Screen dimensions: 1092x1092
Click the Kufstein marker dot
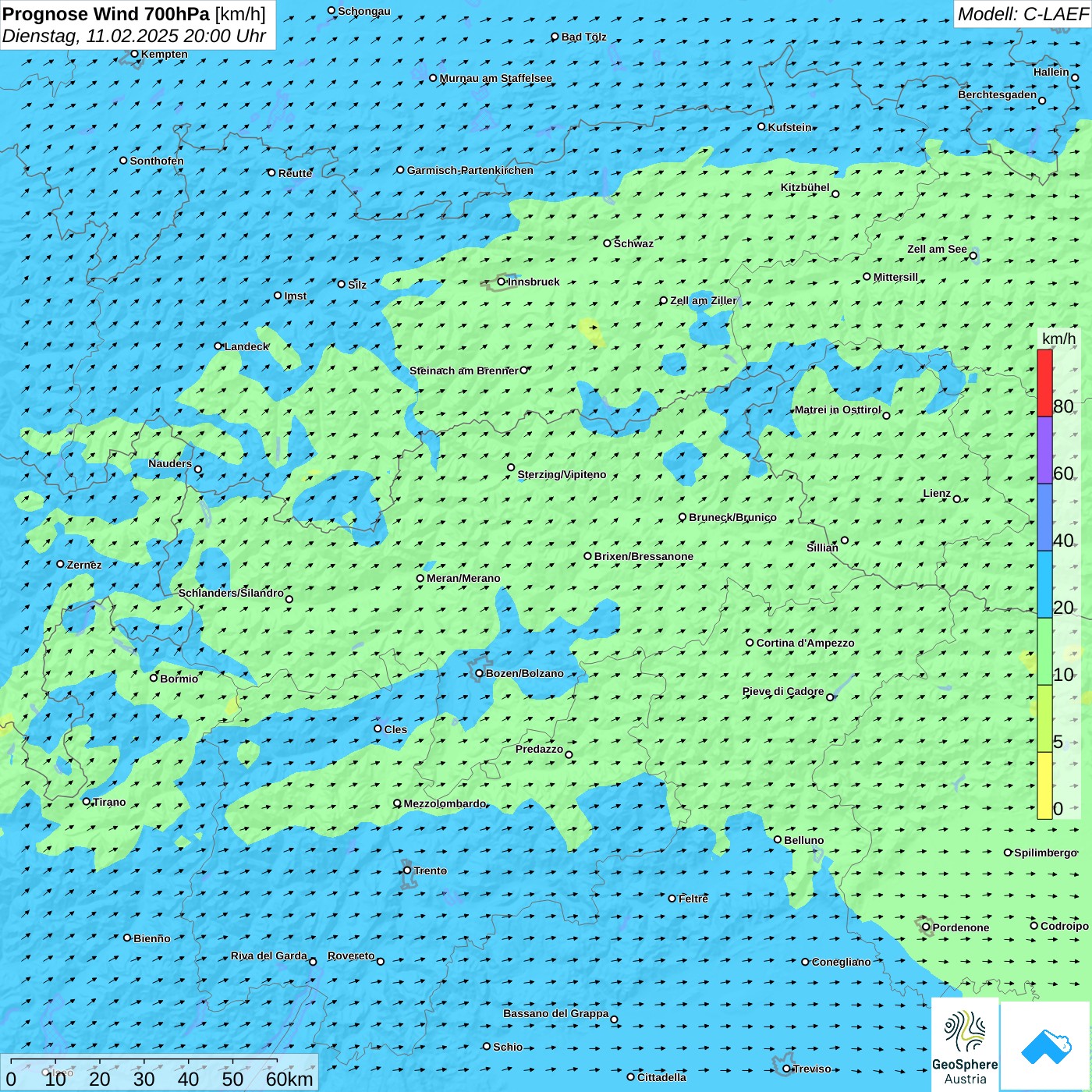tap(761, 126)
